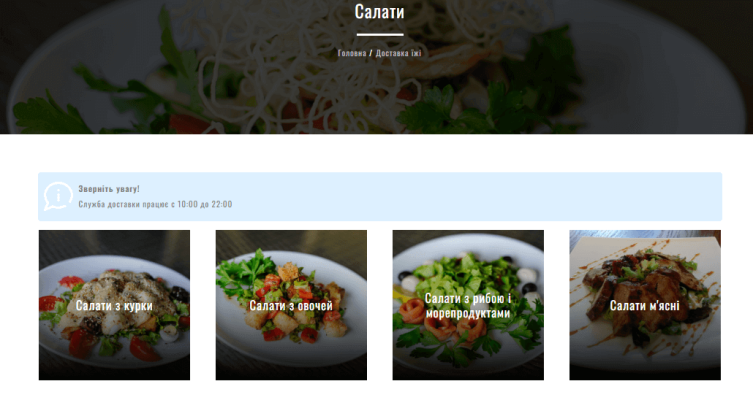Click the Салати page heading
Image resolution: width=753 pixels, height=400 pixels.
379,12
